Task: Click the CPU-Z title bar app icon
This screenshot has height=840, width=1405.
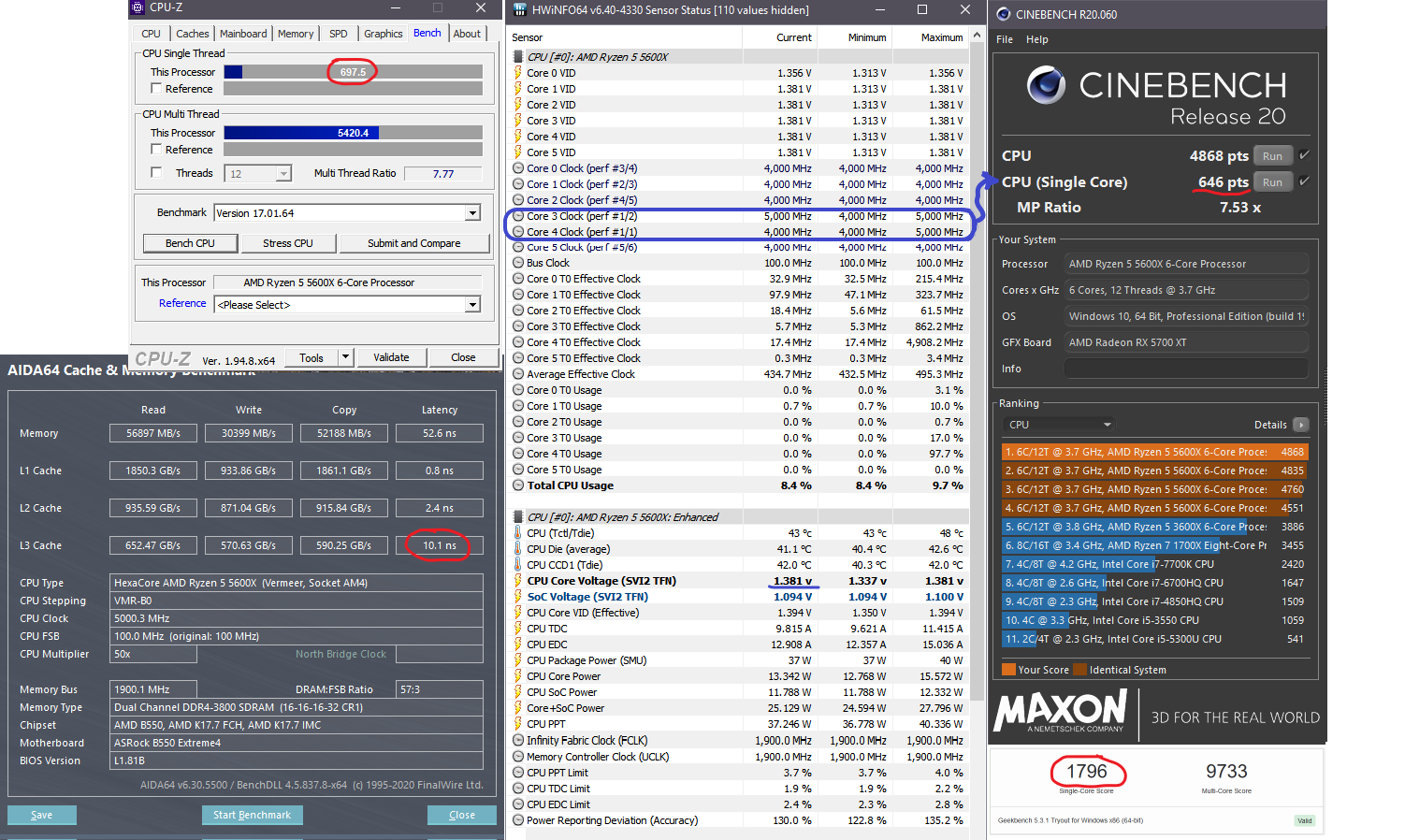Action: (x=138, y=7)
